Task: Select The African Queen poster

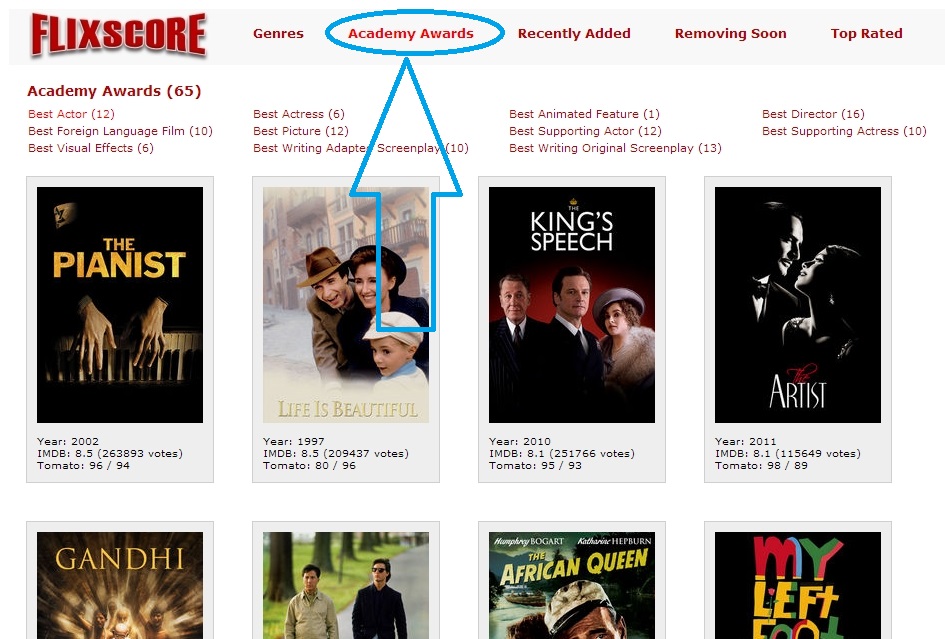Action: [572, 585]
